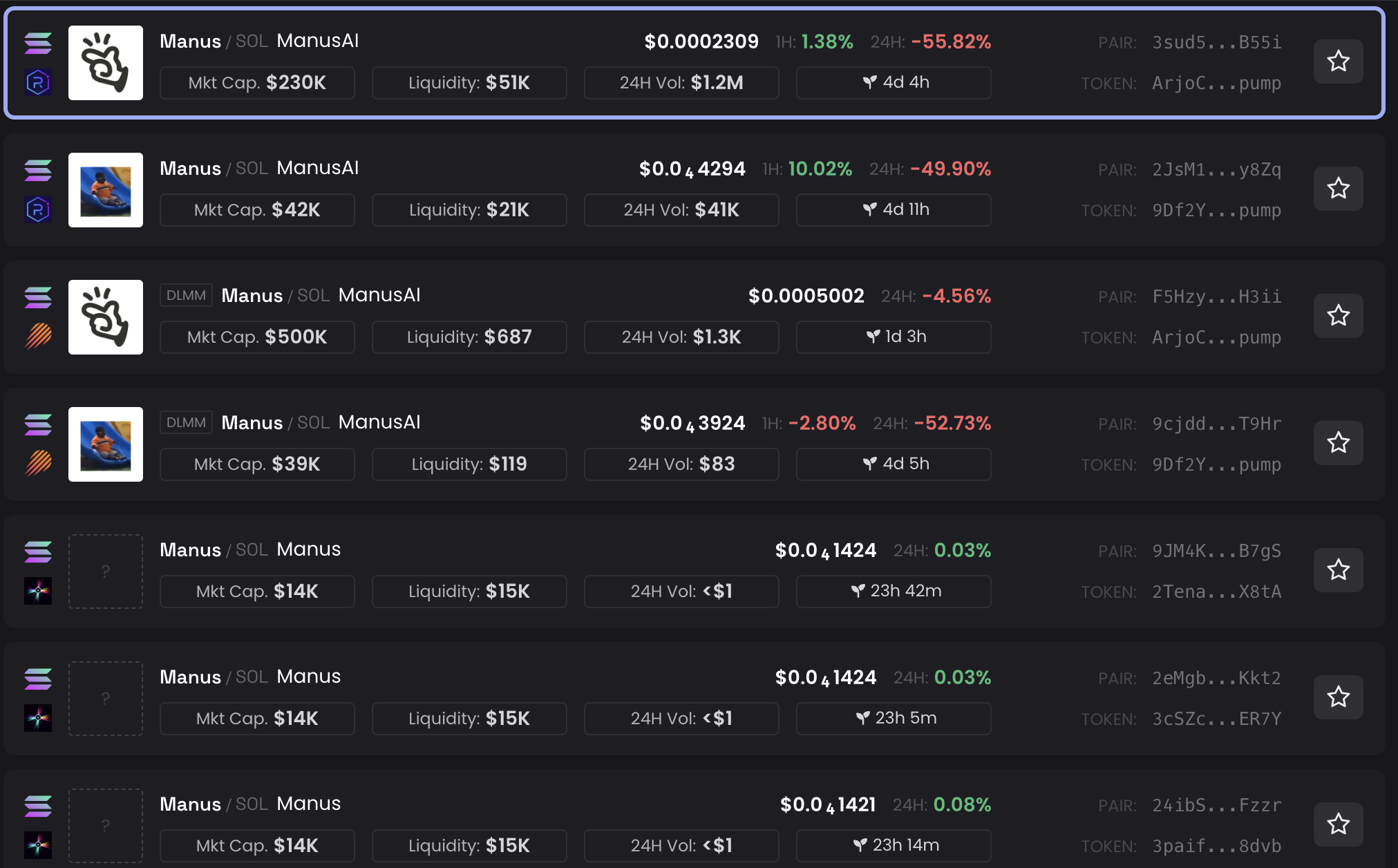Viewport: 1398px width, 868px height.
Task: Favorite the pair 2JsM1...y8Zq with star
Action: 1338,189
